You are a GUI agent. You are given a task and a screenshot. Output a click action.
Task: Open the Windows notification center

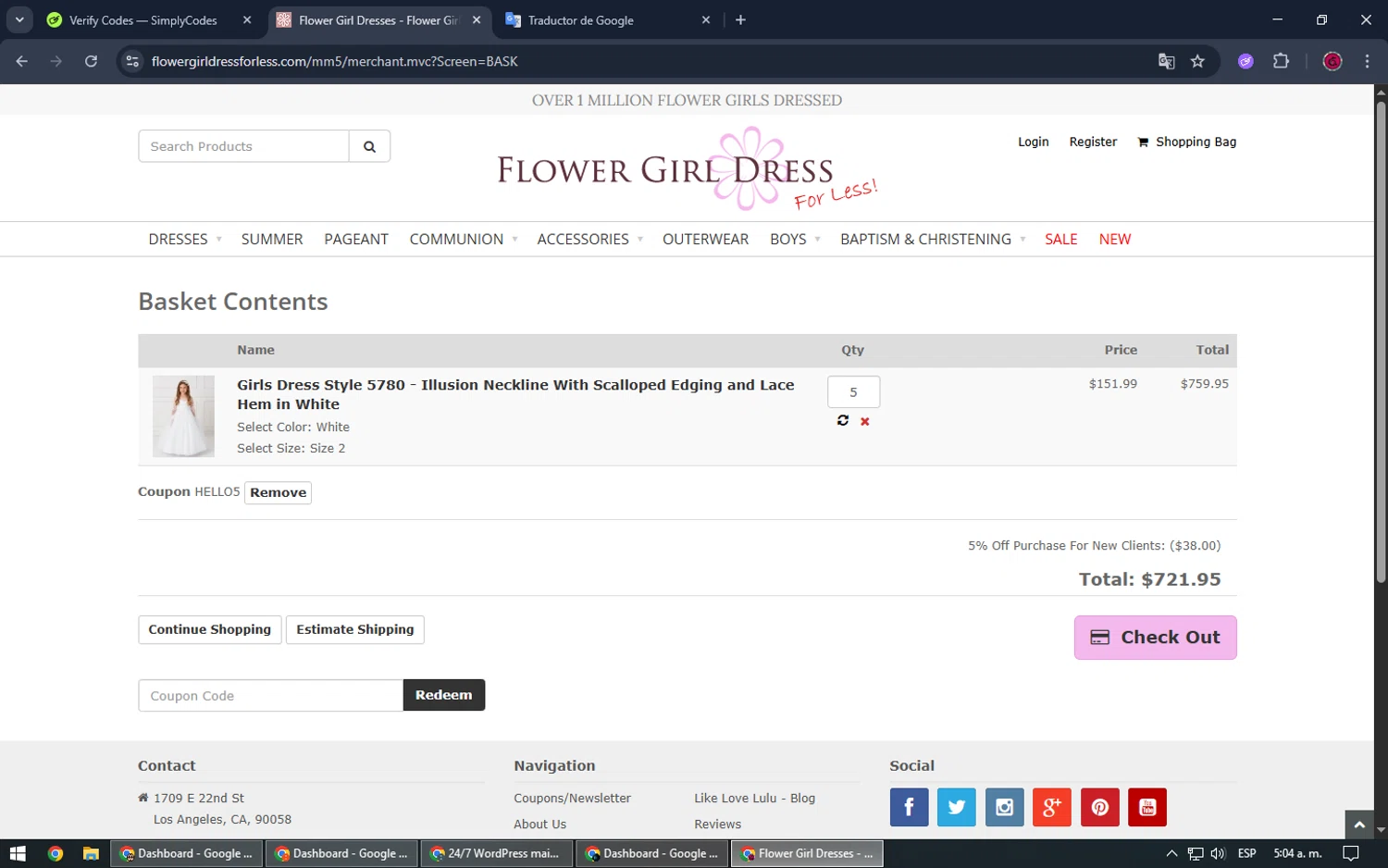1351,853
